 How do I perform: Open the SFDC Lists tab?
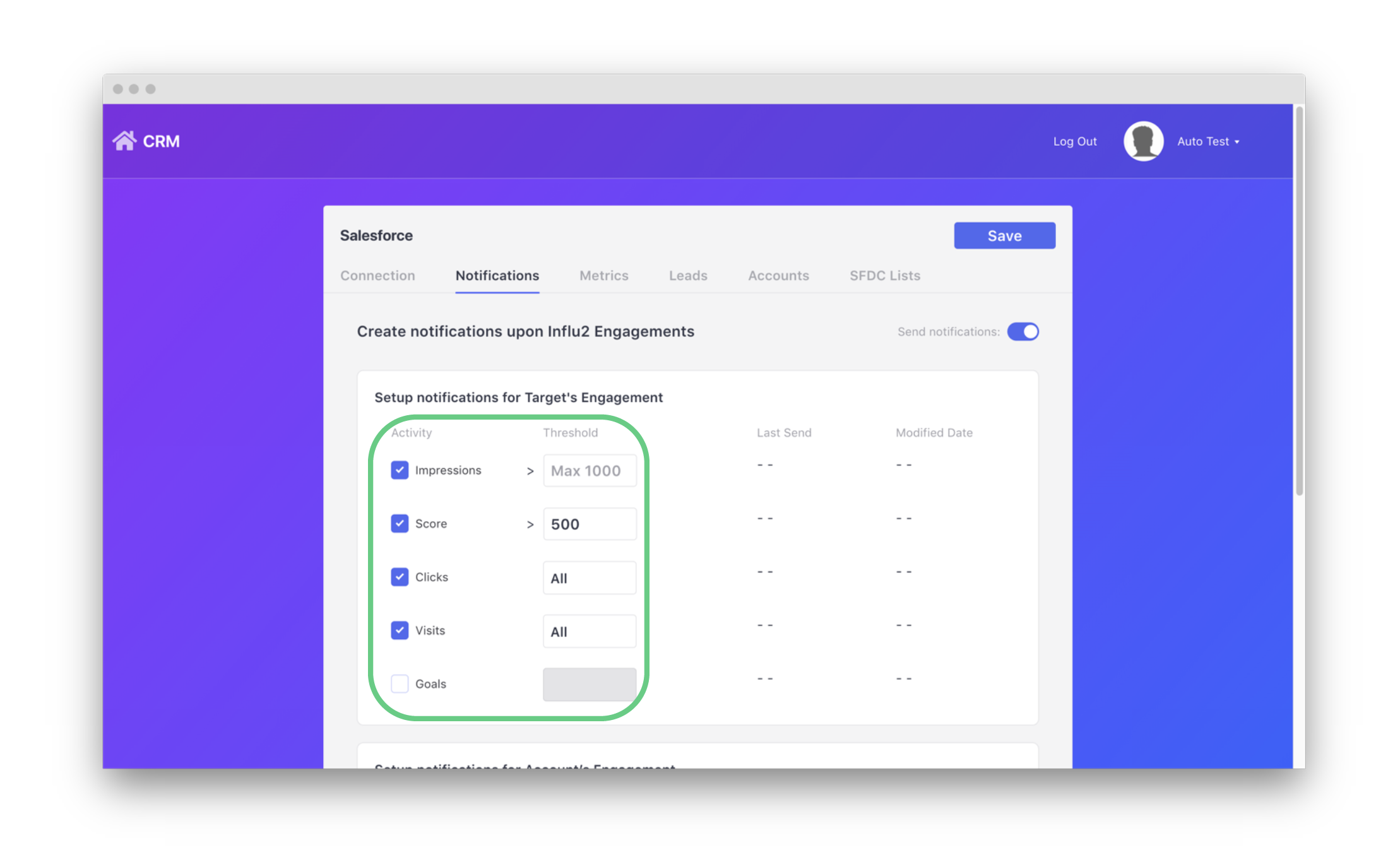point(884,276)
